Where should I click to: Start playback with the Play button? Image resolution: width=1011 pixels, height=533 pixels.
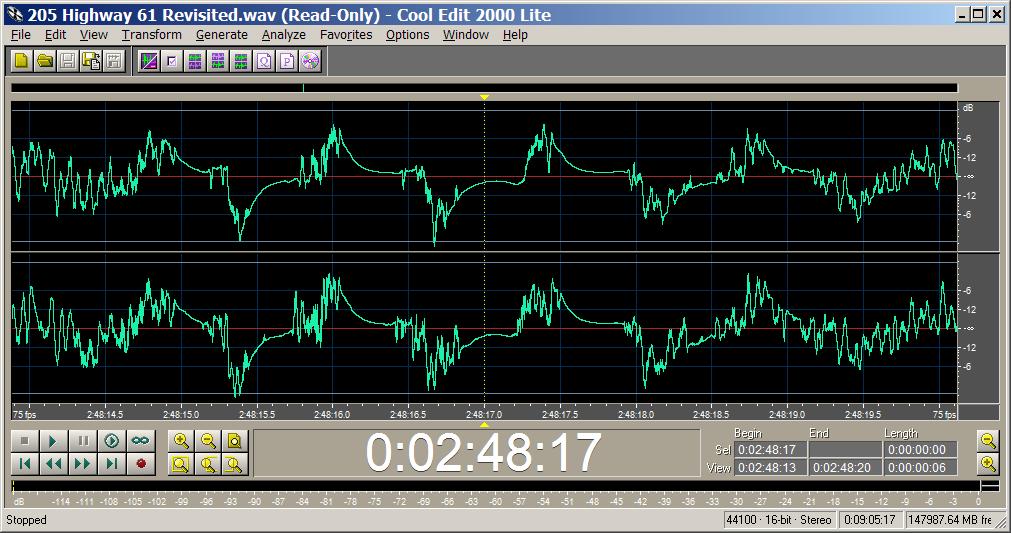click(54, 441)
